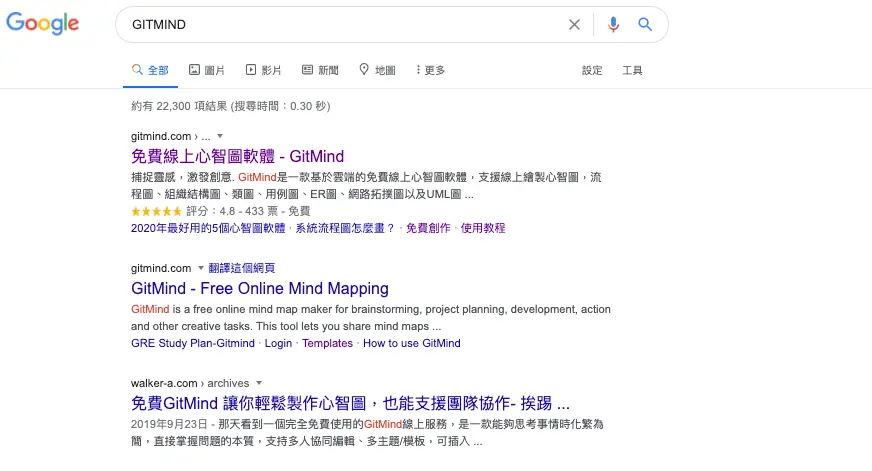Clear the search box with X icon
Image resolution: width=872 pixels, height=471 pixels.
point(574,24)
